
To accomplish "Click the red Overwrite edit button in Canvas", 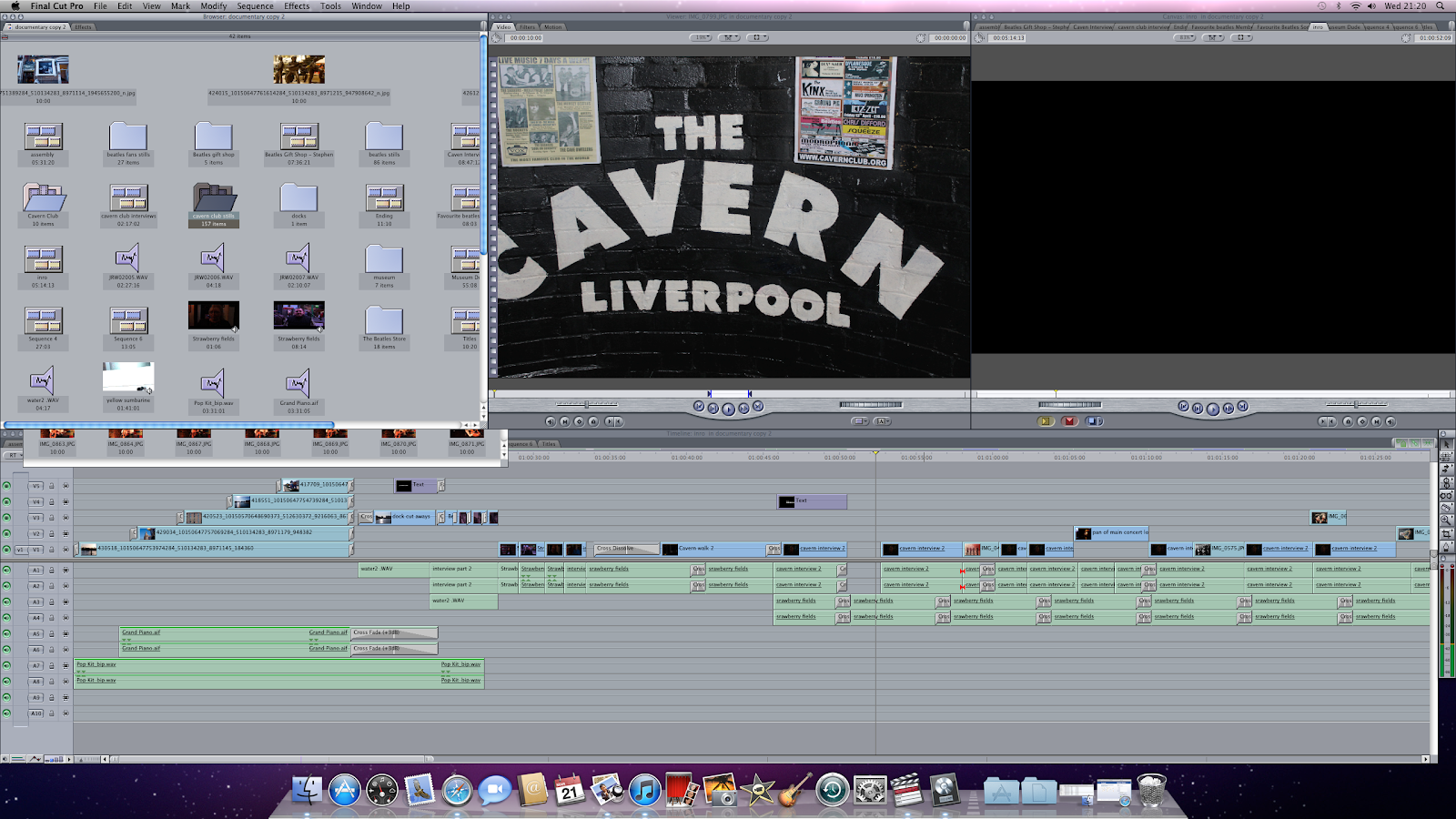I will (x=1069, y=421).
